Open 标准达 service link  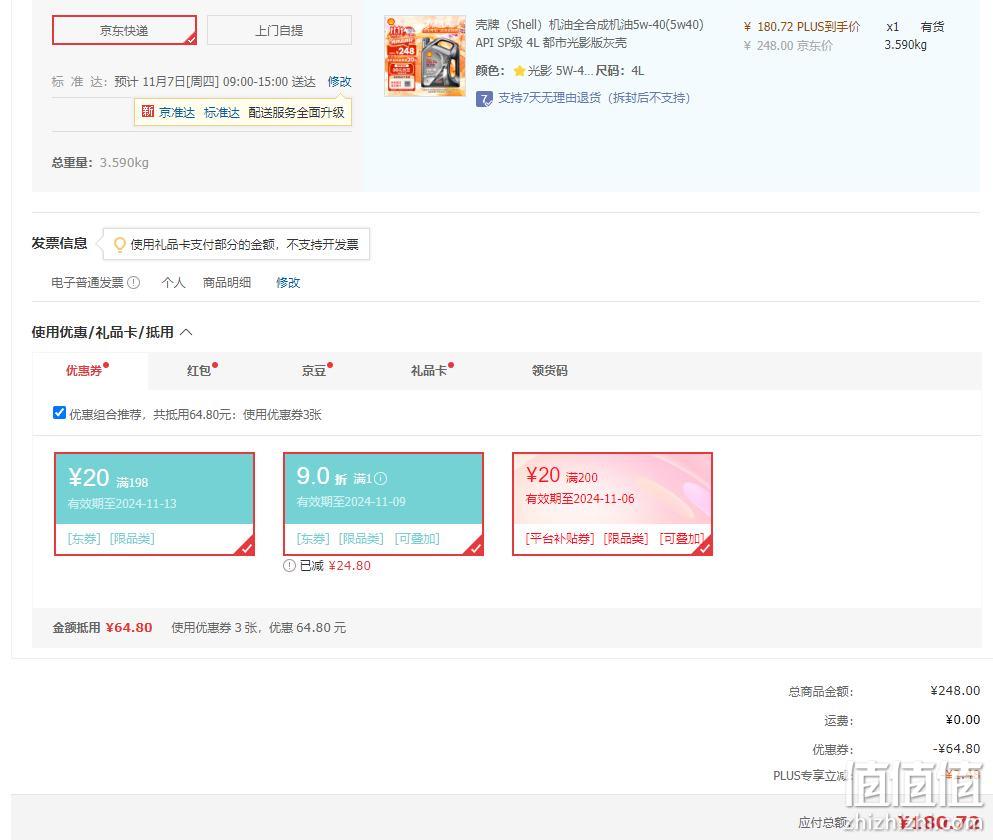[x=222, y=113]
